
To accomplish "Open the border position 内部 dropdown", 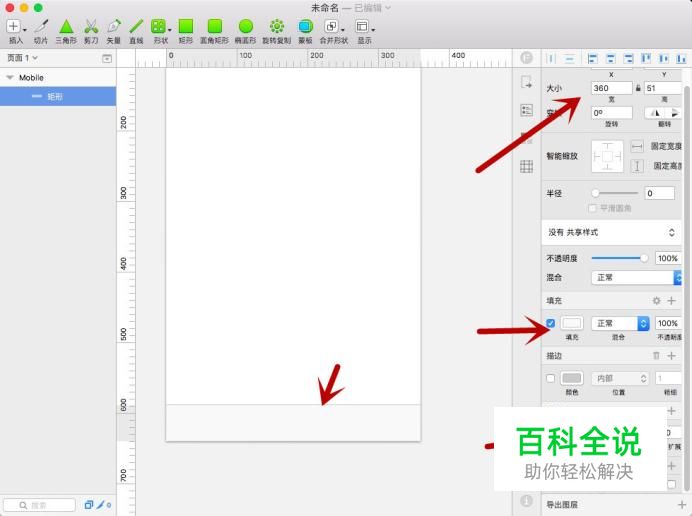I will pos(620,378).
